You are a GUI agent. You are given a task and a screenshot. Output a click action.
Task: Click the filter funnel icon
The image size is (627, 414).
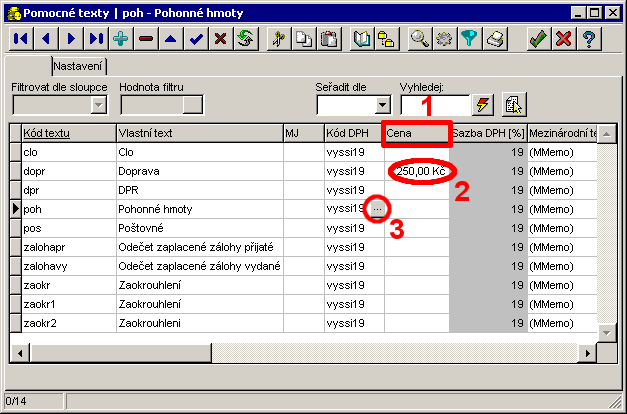pyautogui.click(x=470, y=39)
